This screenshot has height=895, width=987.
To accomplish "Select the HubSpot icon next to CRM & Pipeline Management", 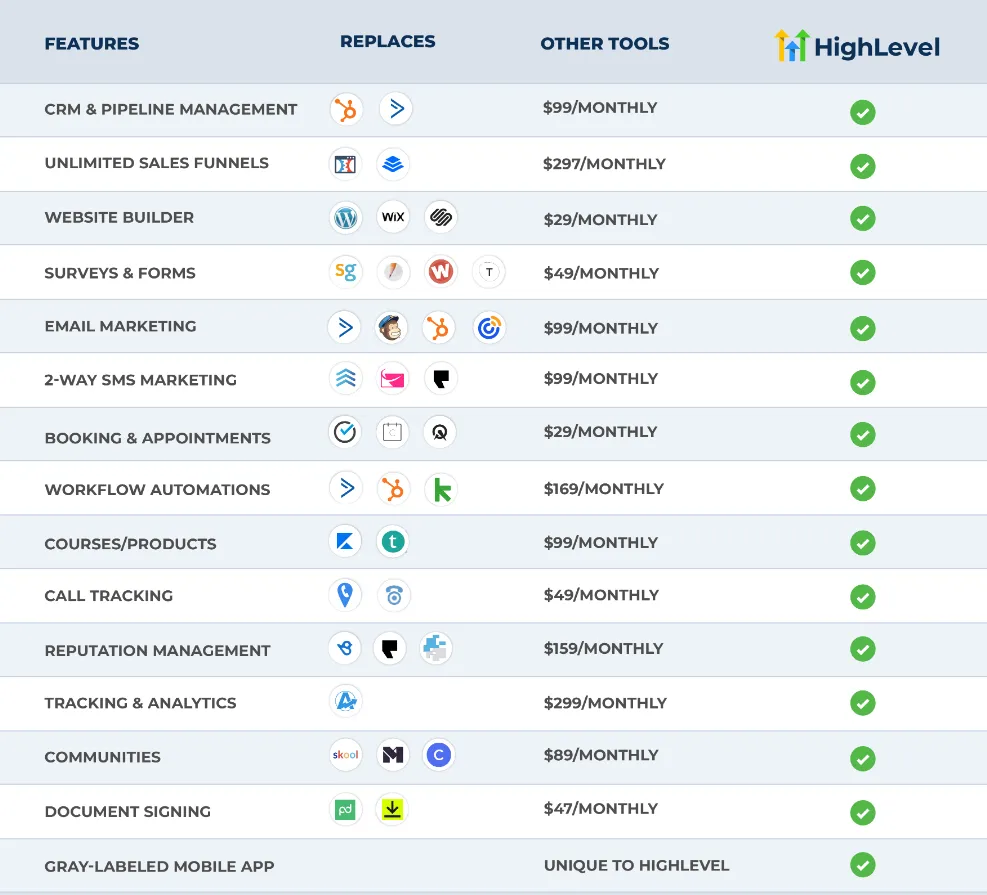I will (345, 109).
